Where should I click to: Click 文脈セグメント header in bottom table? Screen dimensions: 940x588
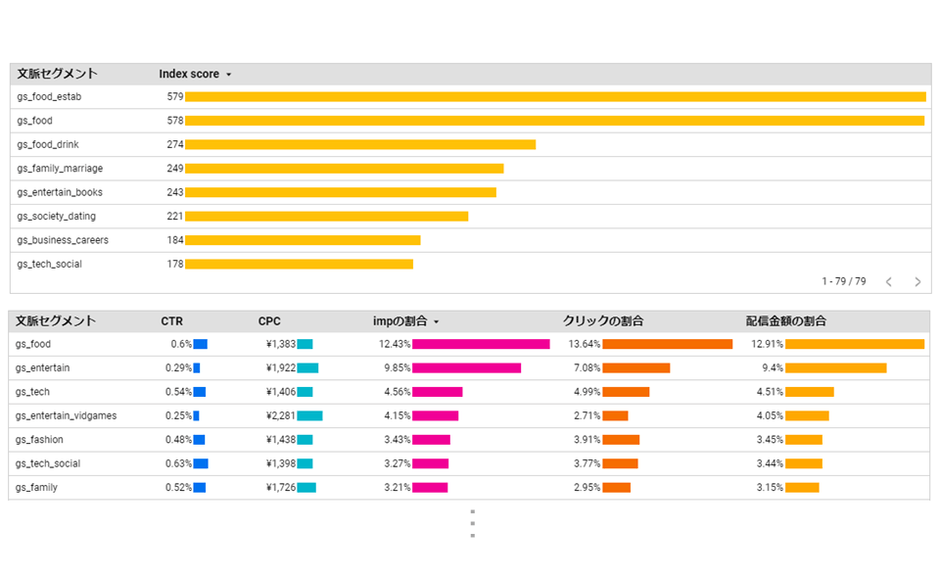[56, 321]
